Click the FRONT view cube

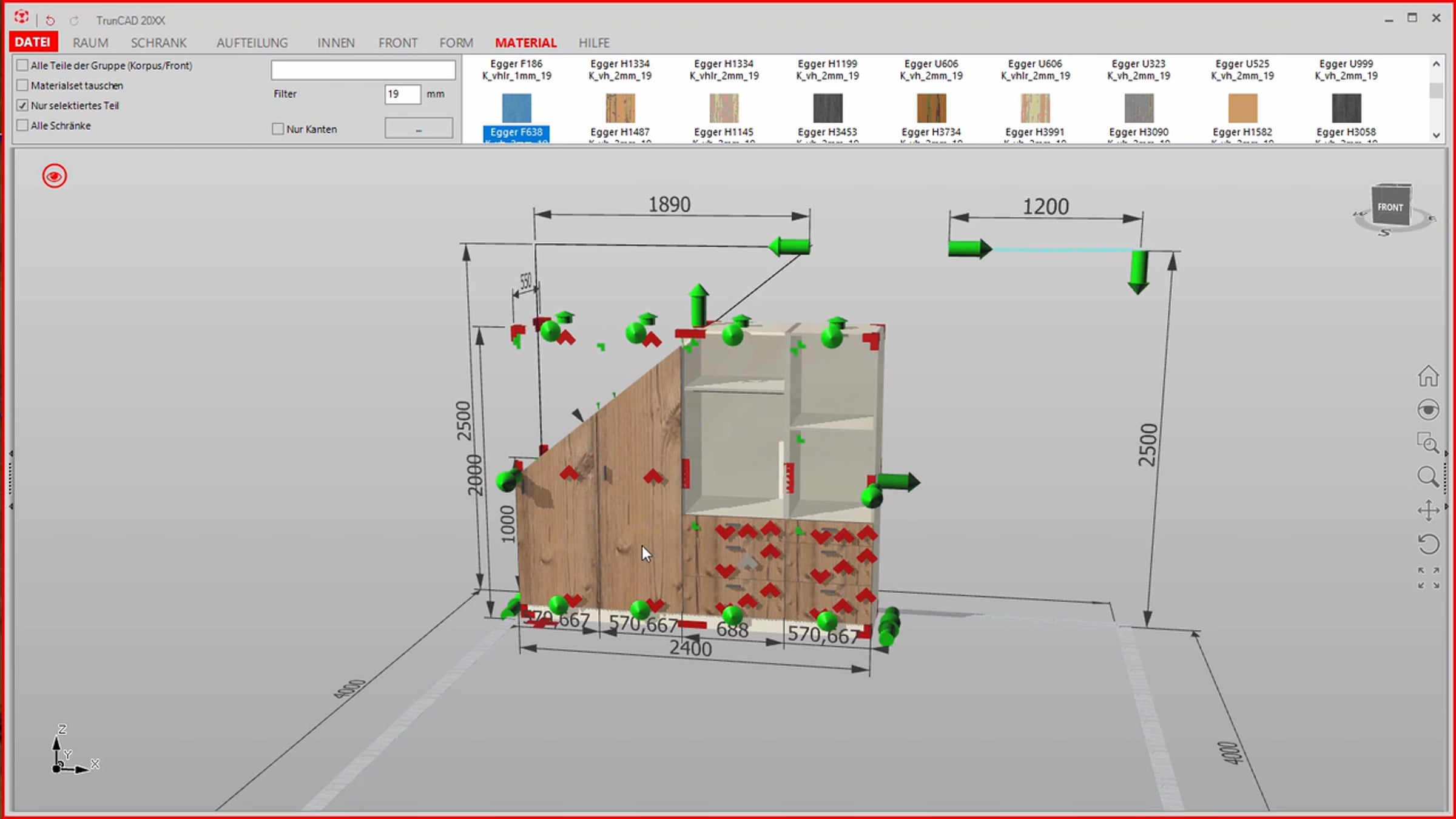pyautogui.click(x=1390, y=207)
